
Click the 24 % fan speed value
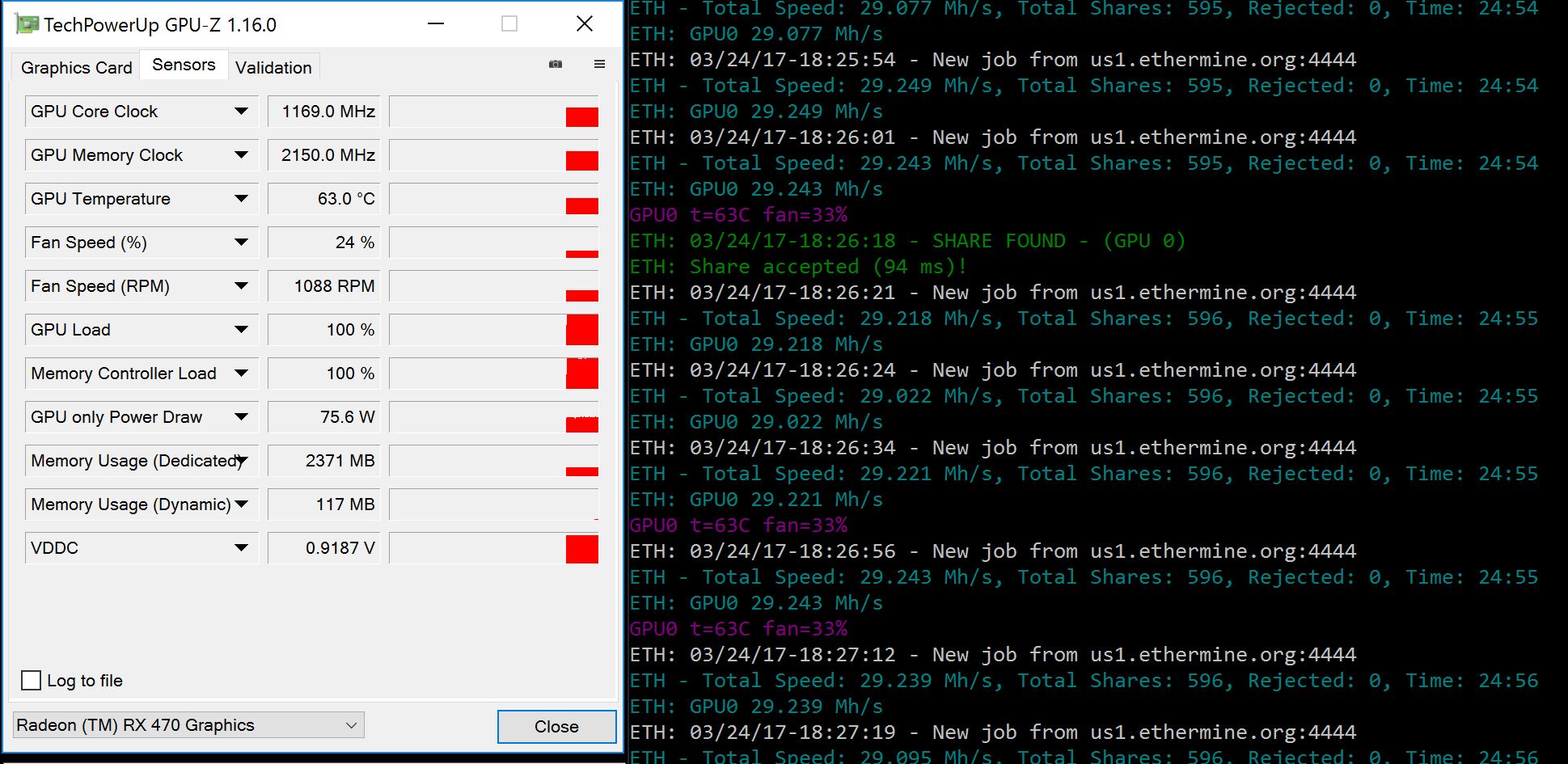coord(324,243)
